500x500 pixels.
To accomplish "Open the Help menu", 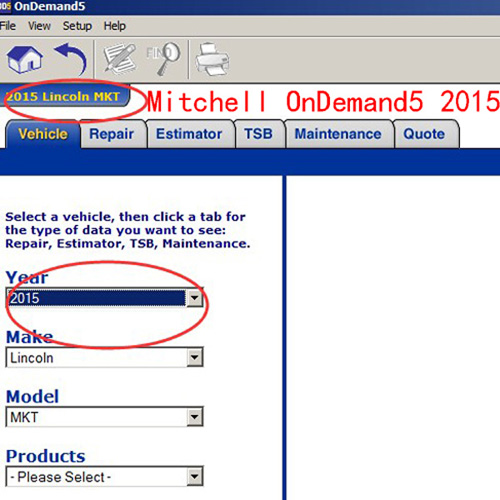I will point(115,26).
